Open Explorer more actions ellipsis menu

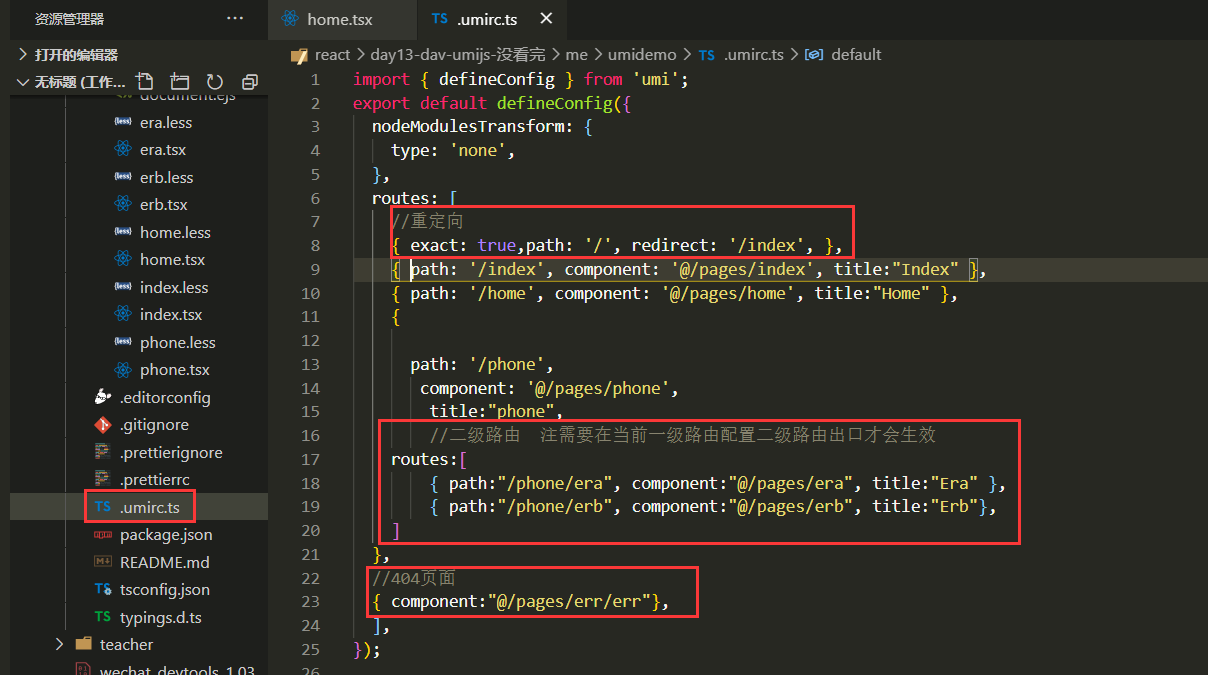235,19
